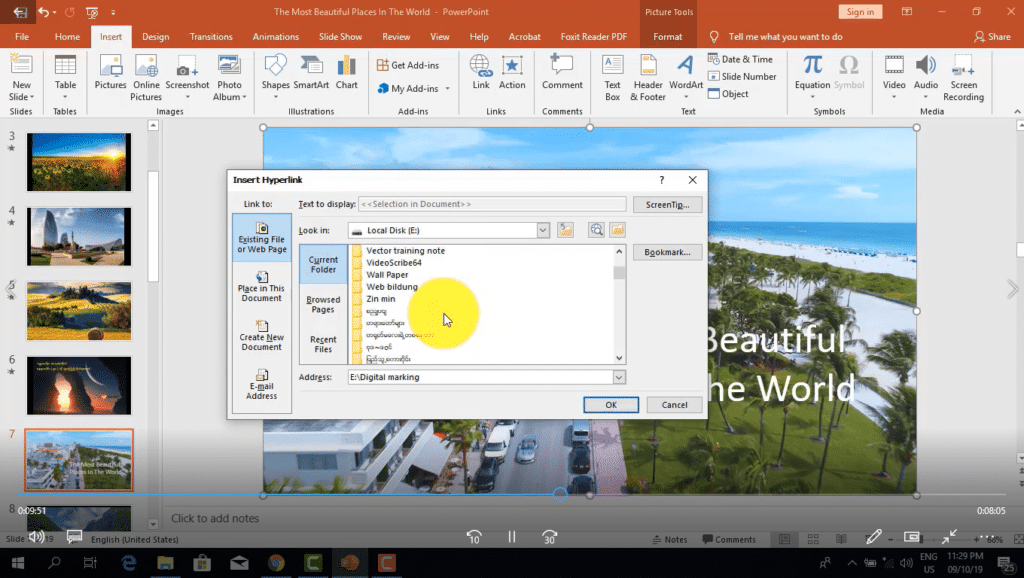This screenshot has width=1024, height=578.
Task: Click the Share button
Action: click(x=993, y=37)
